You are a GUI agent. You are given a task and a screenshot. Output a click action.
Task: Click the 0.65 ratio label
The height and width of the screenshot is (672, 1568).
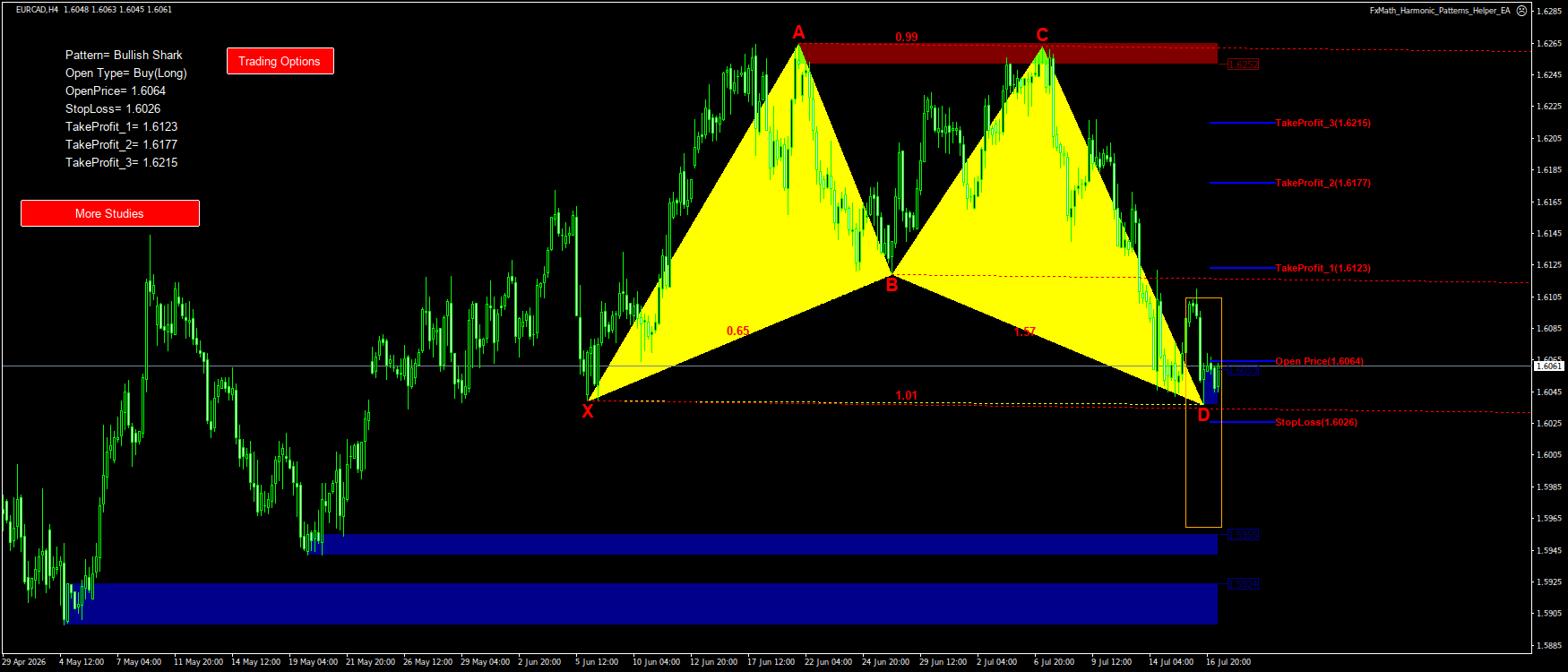tap(738, 331)
